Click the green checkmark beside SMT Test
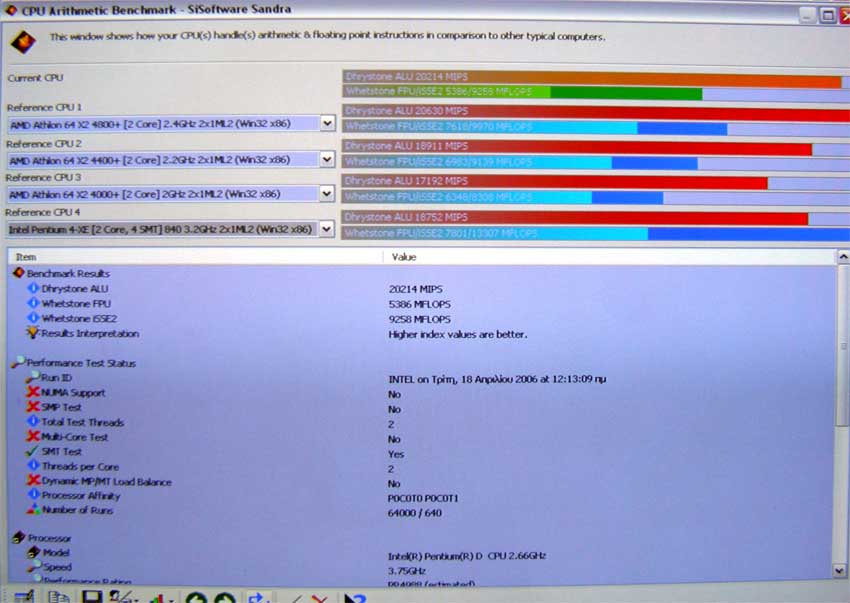850x603 pixels. (33, 451)
